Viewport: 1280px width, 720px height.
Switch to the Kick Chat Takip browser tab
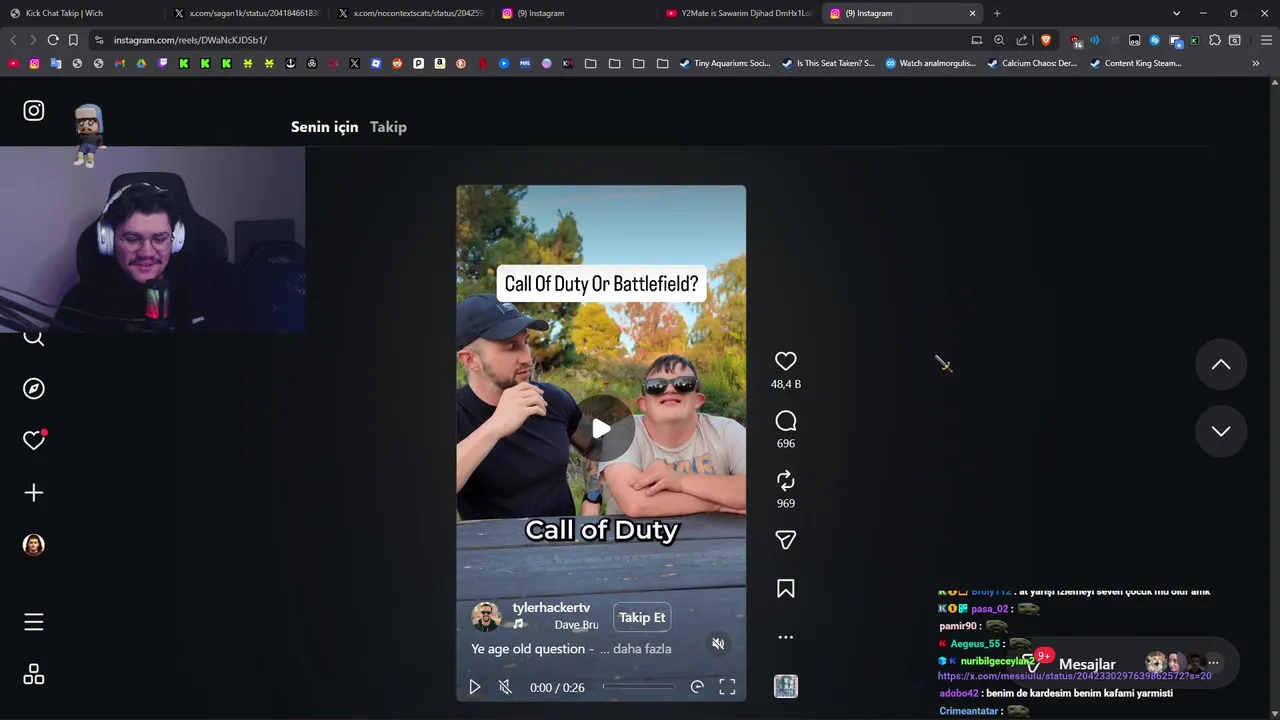tap(78, 13)
